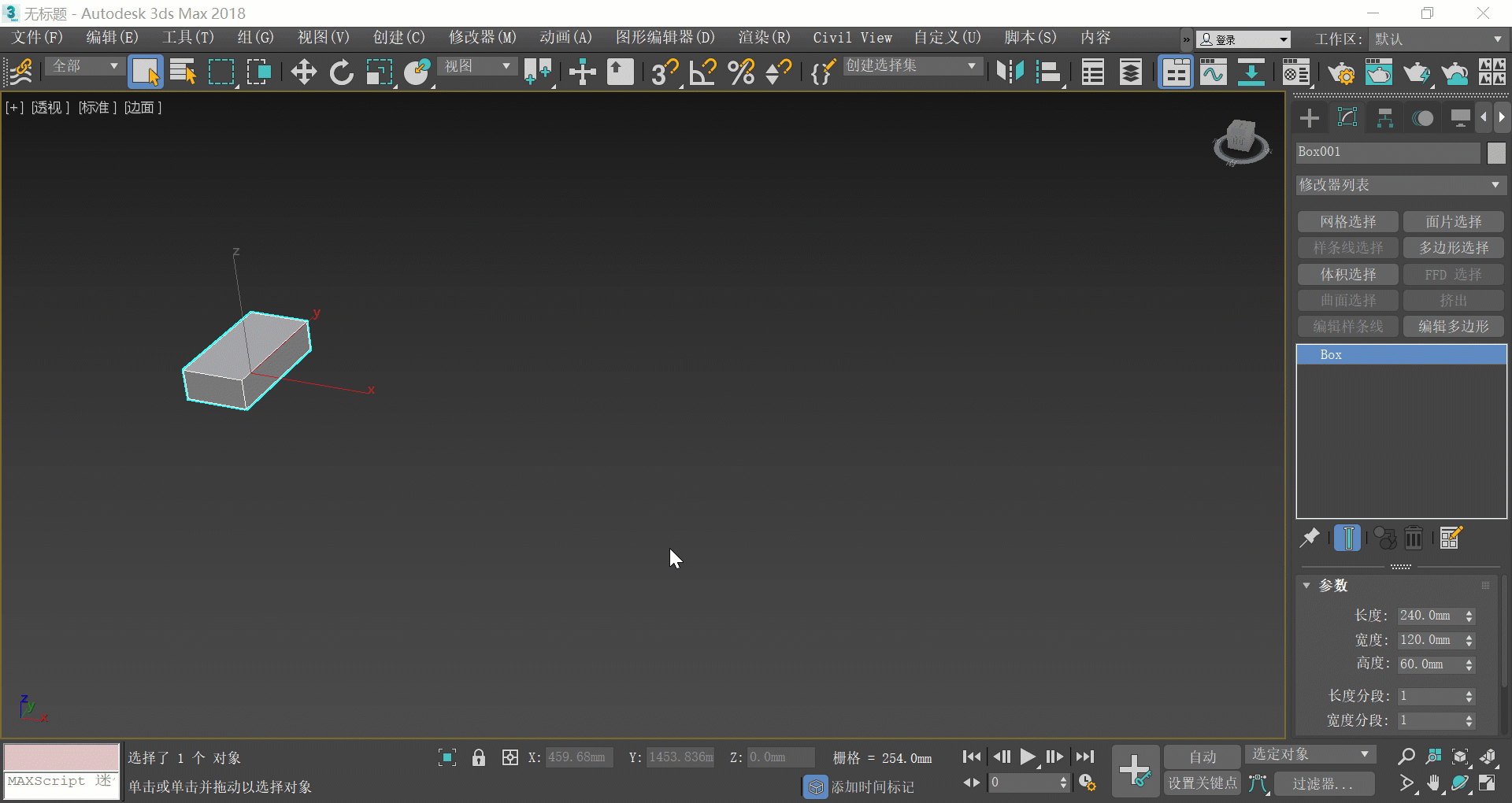1512x803 pixels.
Task: Open the Modifiers menu (修改器)
Action: point(482,38)
